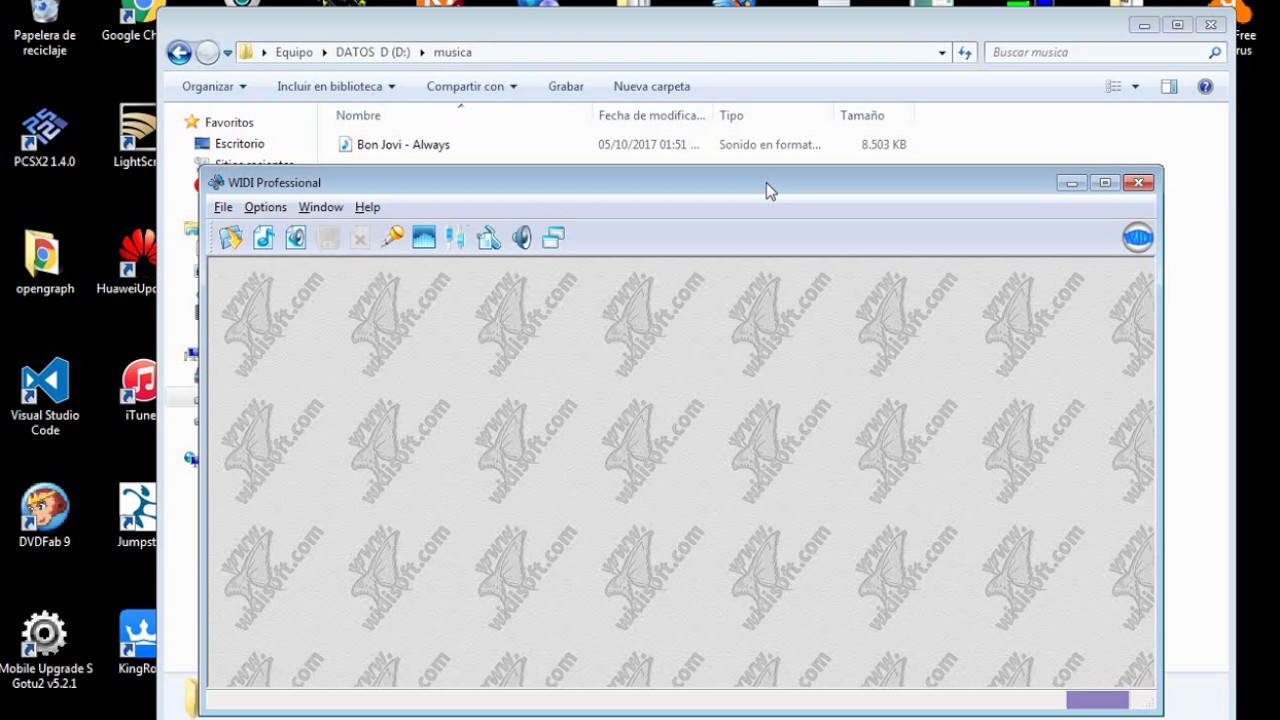1280x720 pixels.
Task: Click the opengraph desktop icon
Action: [x=44, y=263]
